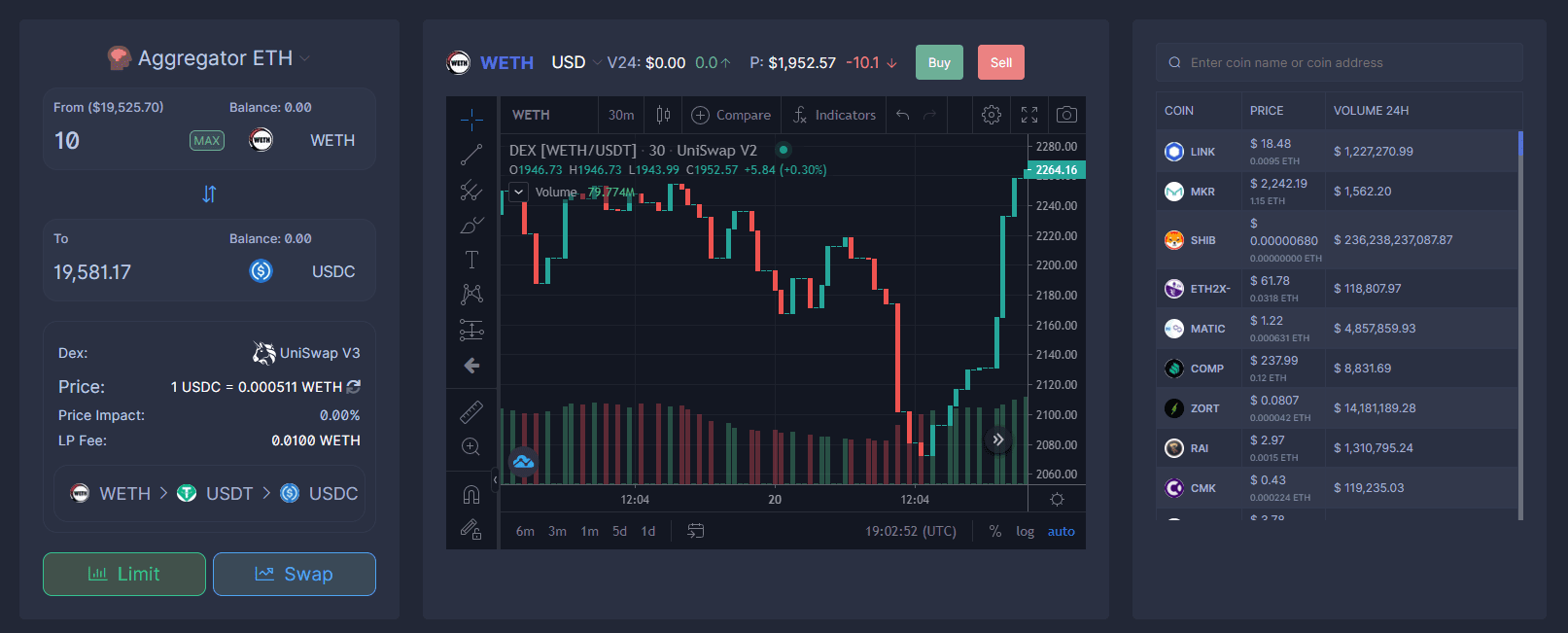Undo the last chart action
Screen dimensions: 1568x633
click(902, 115)
